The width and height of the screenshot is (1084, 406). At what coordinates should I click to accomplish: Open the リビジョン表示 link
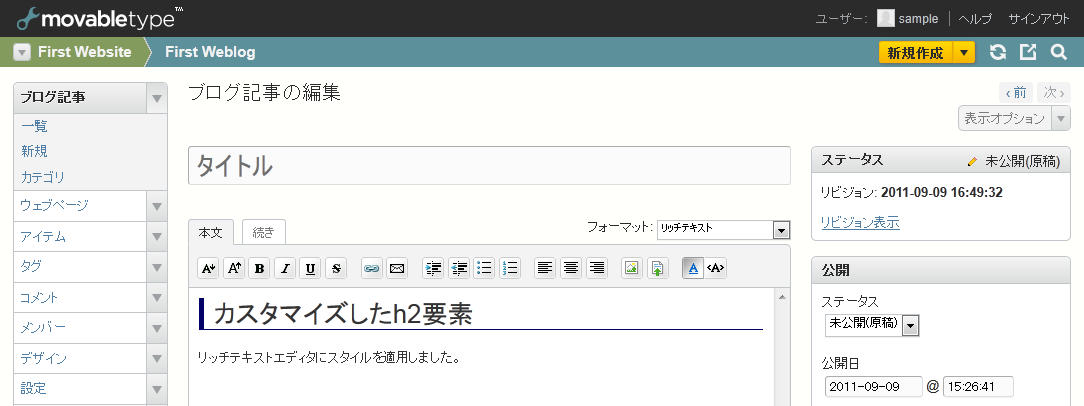[860, 223]
